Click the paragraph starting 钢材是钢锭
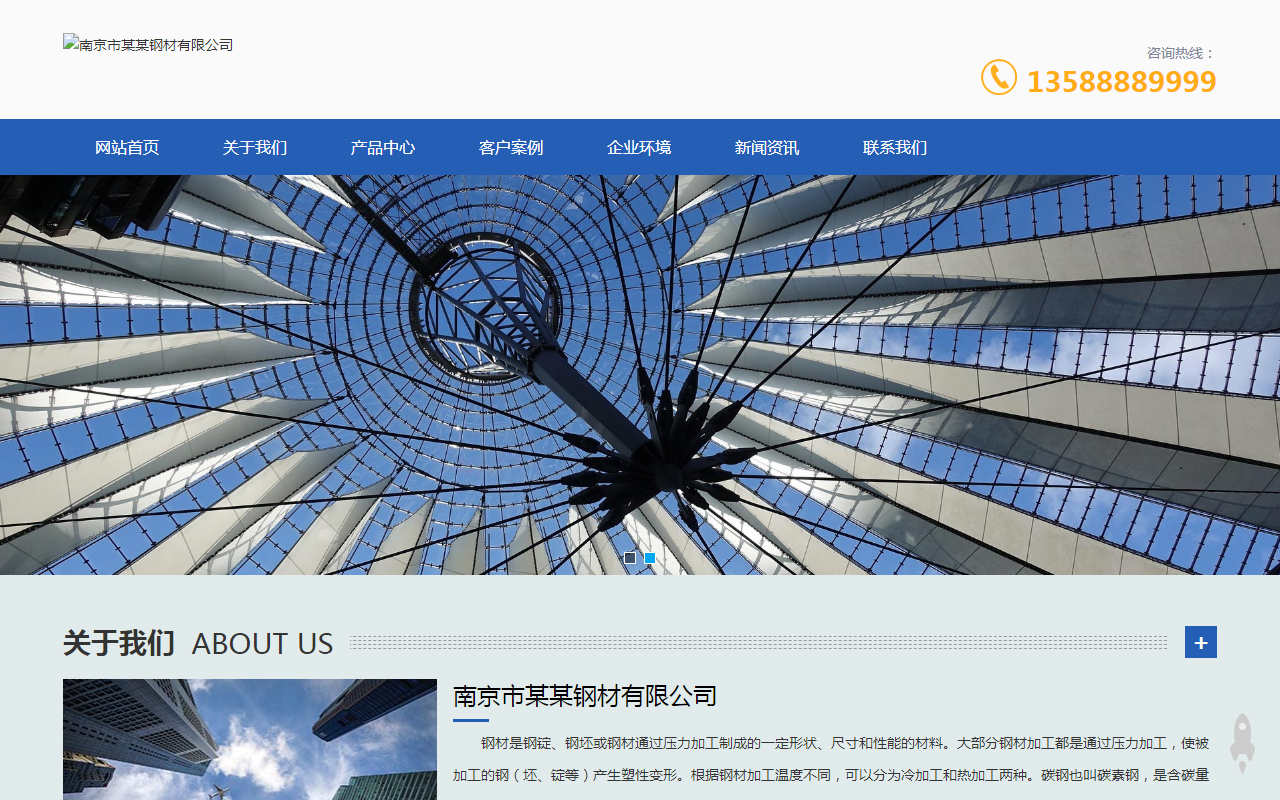This screenshot has height=800, width=1280. [x=831, y=759]
